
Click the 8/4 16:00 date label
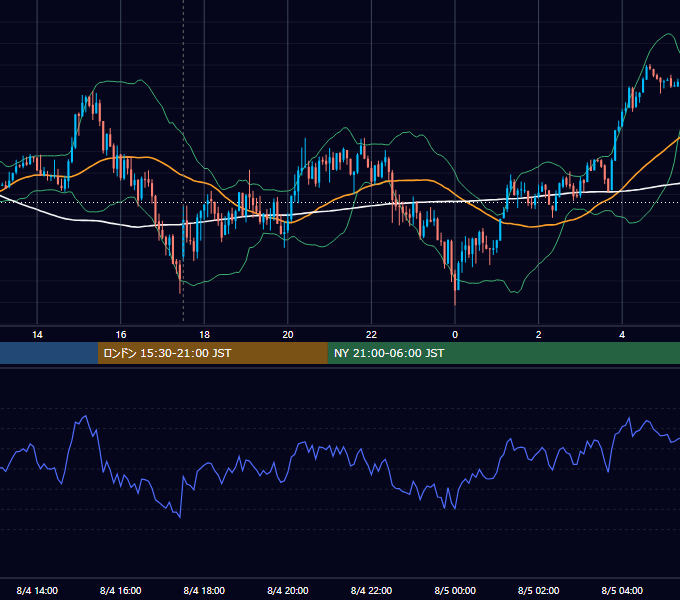click(121, 590)
